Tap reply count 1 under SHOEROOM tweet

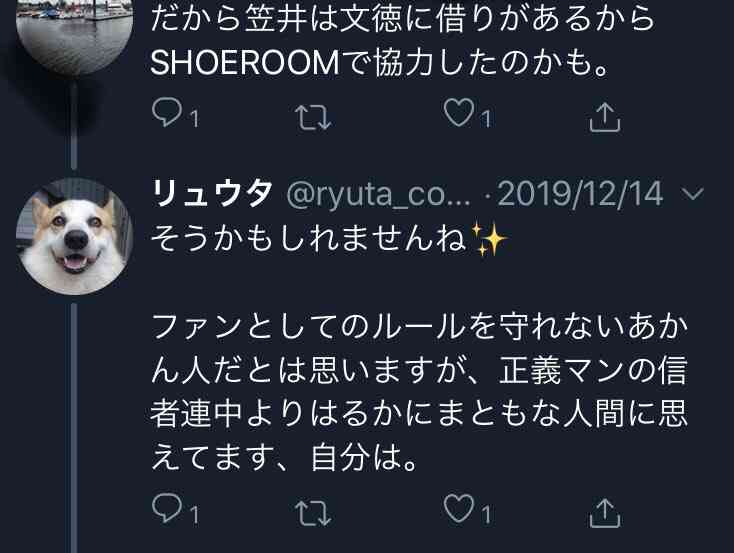(x=194, y=119)
